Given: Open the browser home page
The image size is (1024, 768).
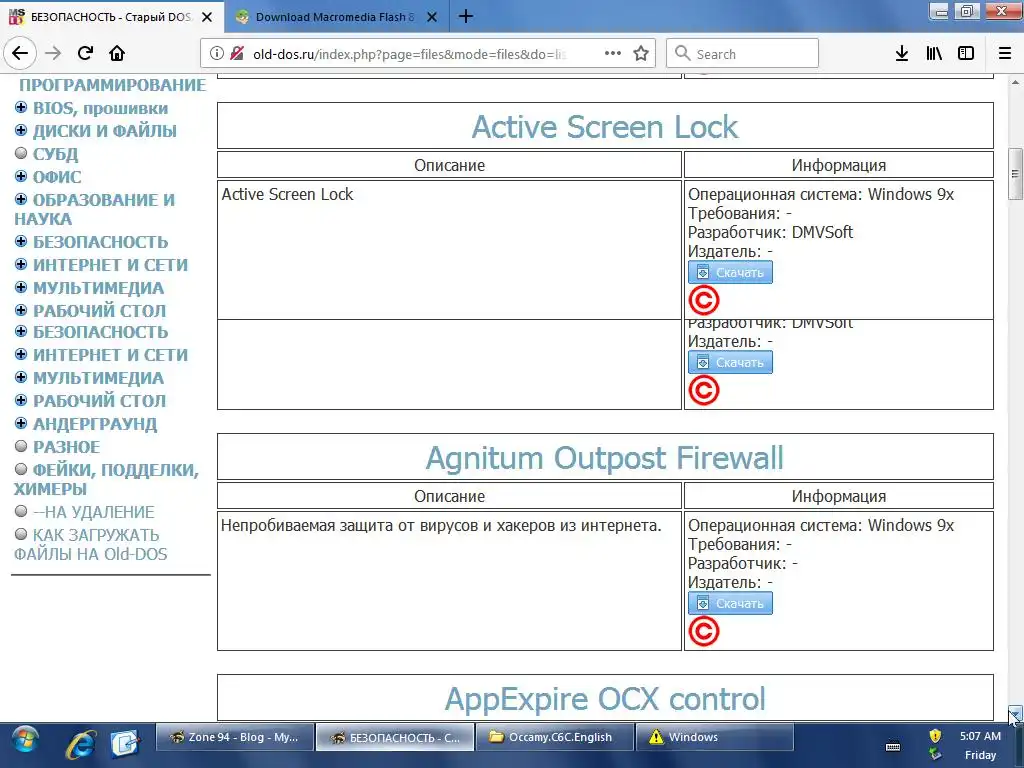Looking at the screenshot, I should 117,53.
